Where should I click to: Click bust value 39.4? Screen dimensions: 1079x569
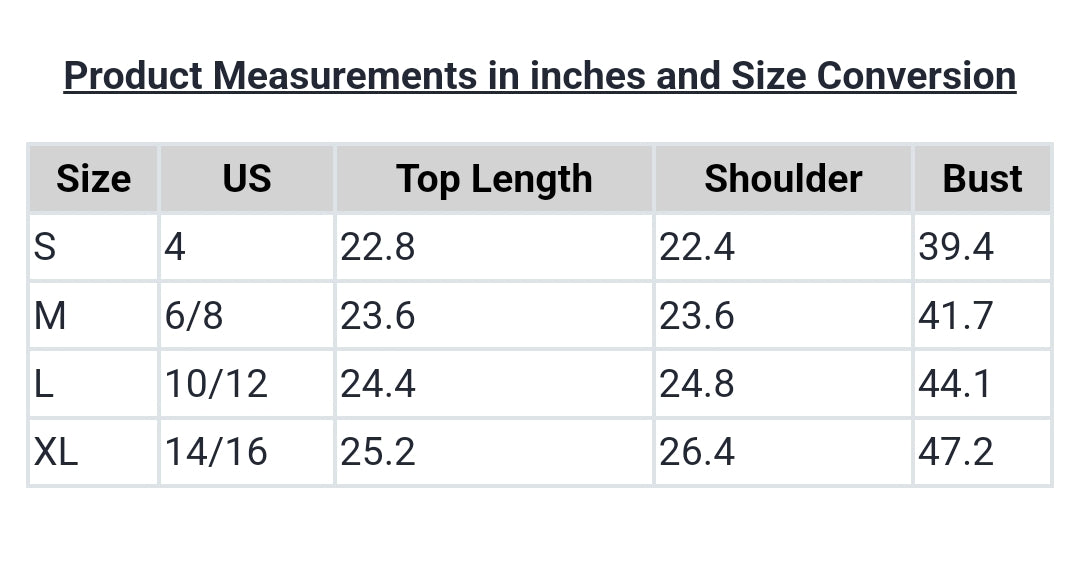coord(955,247)
